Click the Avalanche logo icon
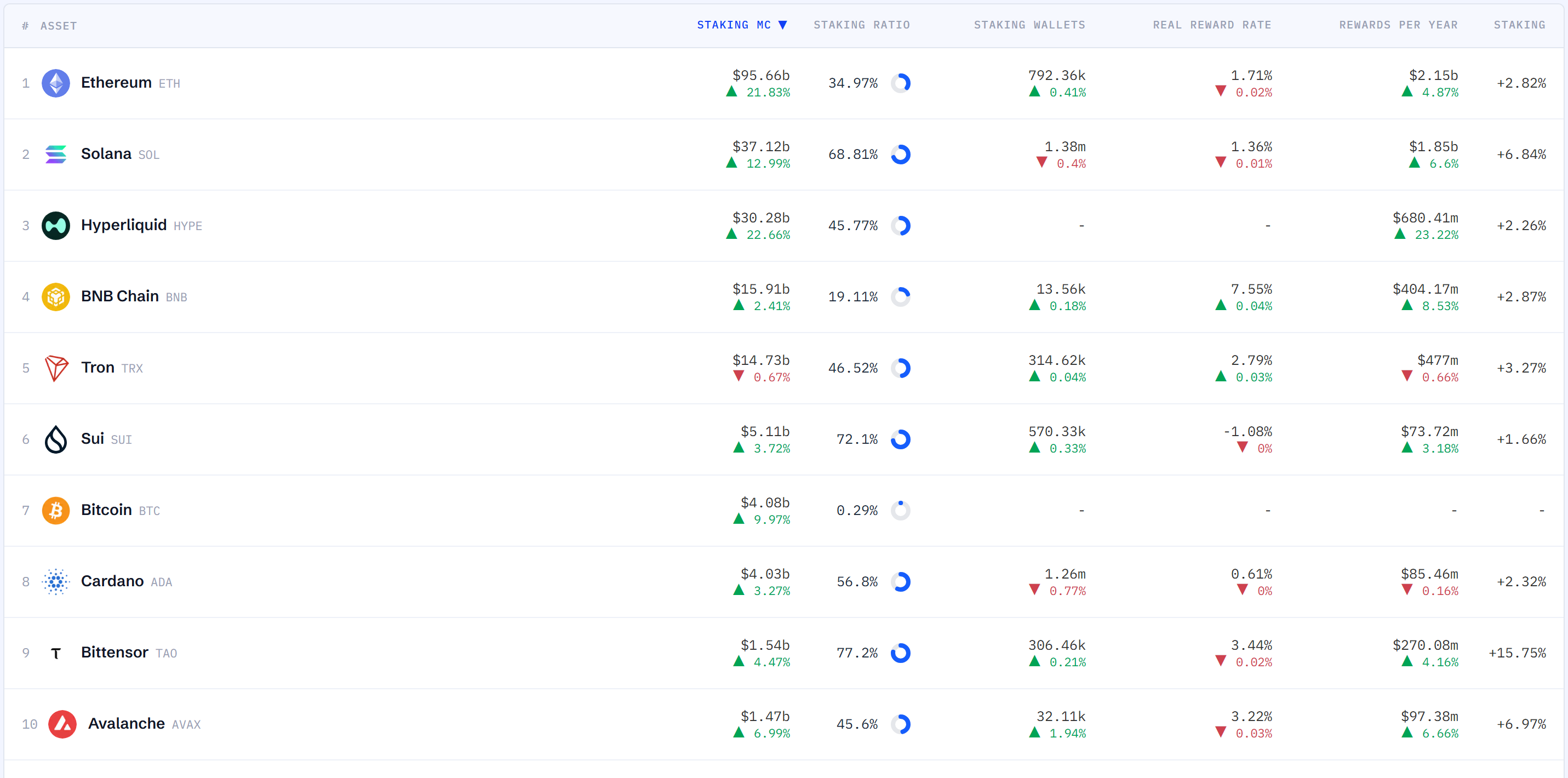Viewport: 1568px width, 778px height. [x=62, y=724]
